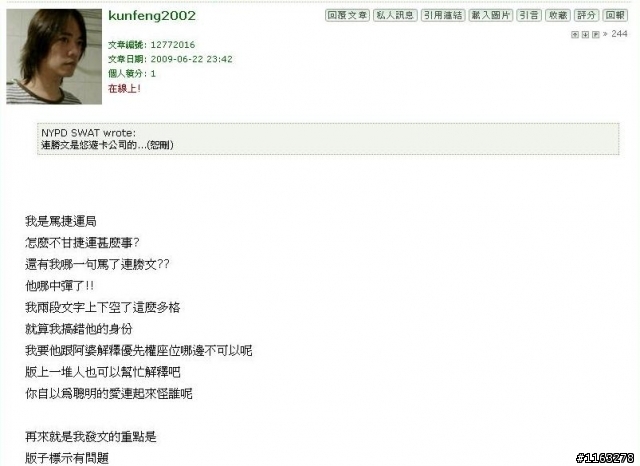Open 私人訊息 private message
This screenshot has height=466, width=640.
click(x=395, y=16)
